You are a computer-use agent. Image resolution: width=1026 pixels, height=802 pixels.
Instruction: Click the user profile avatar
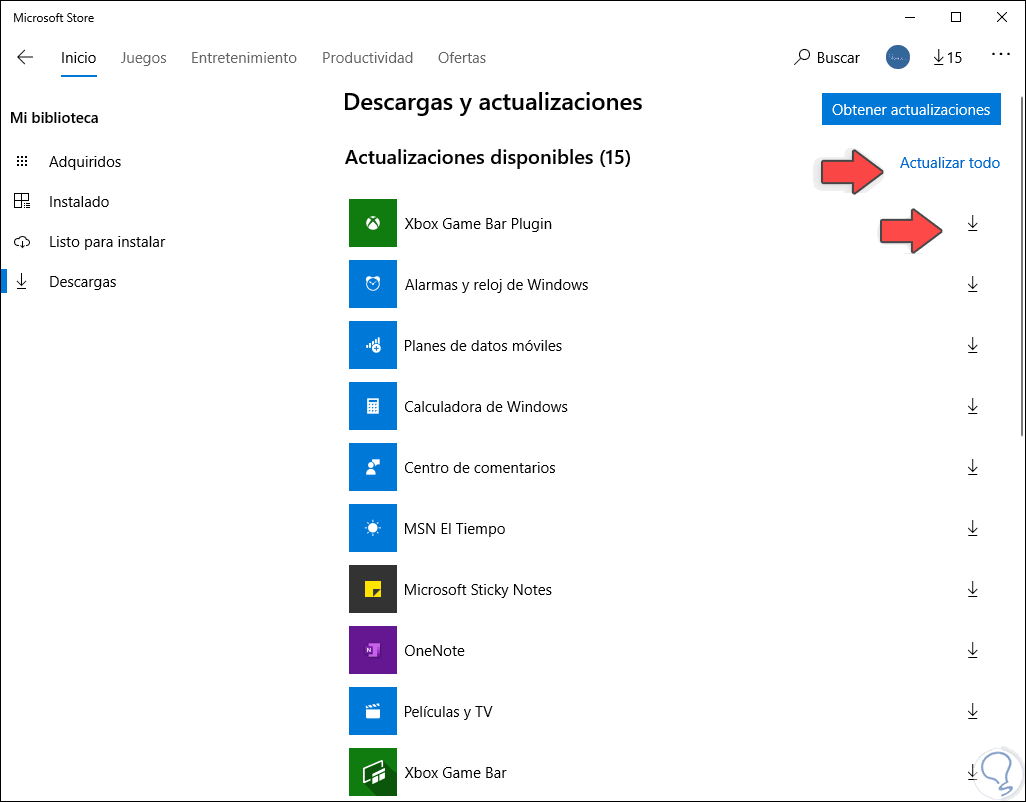(x=897, y=57)
